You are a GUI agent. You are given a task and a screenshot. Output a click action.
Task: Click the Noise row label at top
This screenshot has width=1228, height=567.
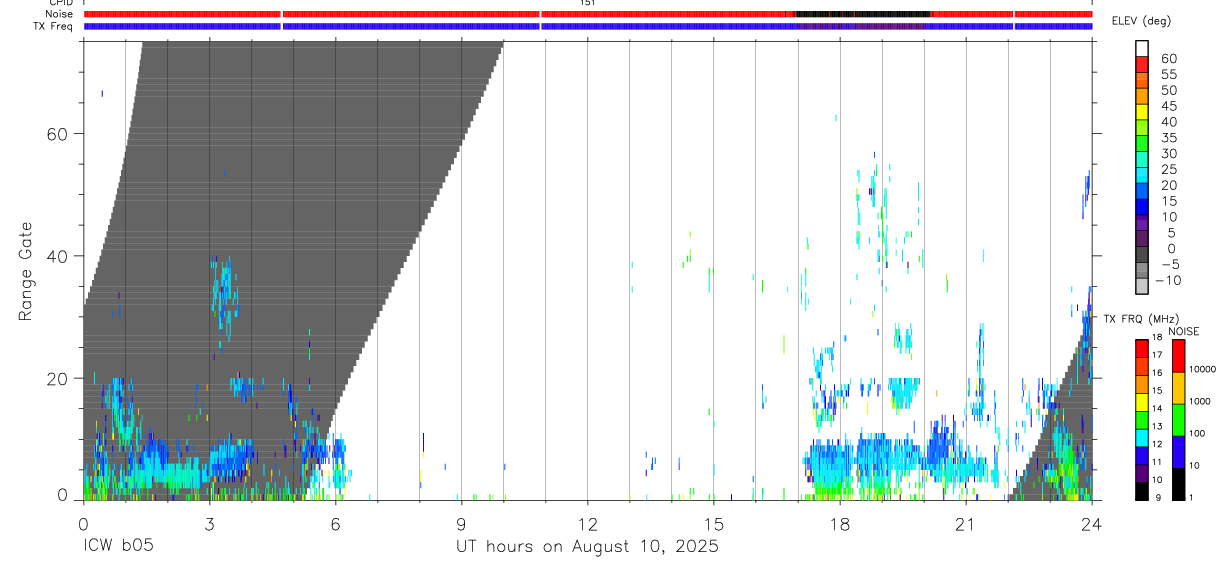click(x=59, y=14)
